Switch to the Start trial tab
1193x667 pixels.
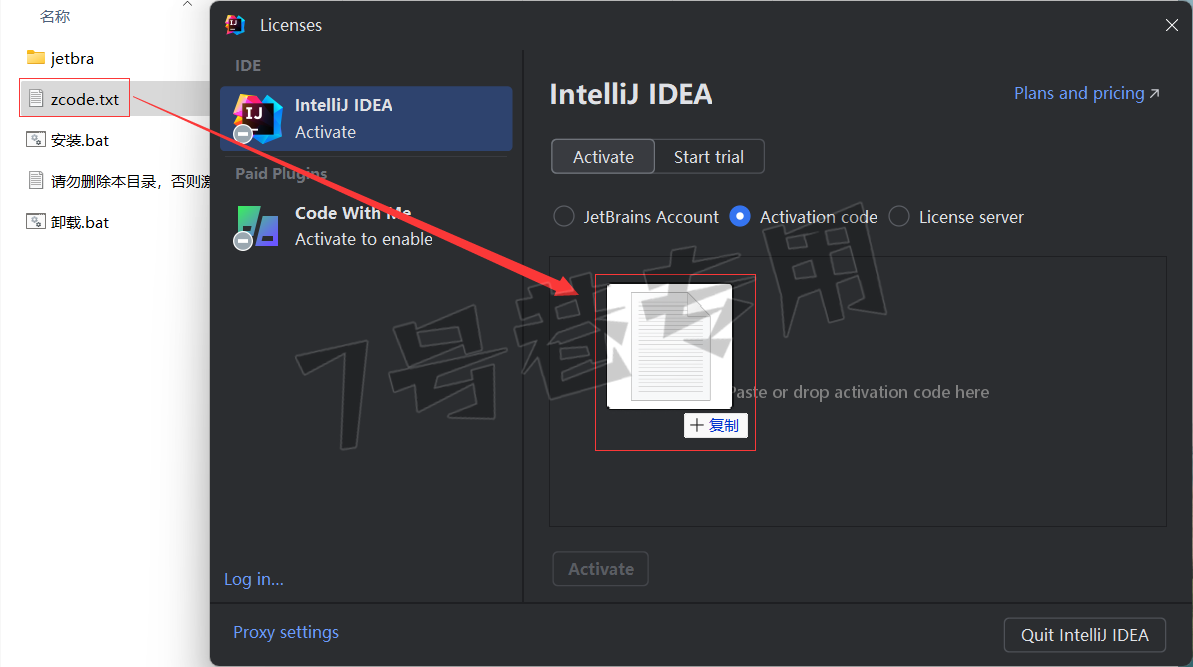pyautogui.click(x=709, y=157)
